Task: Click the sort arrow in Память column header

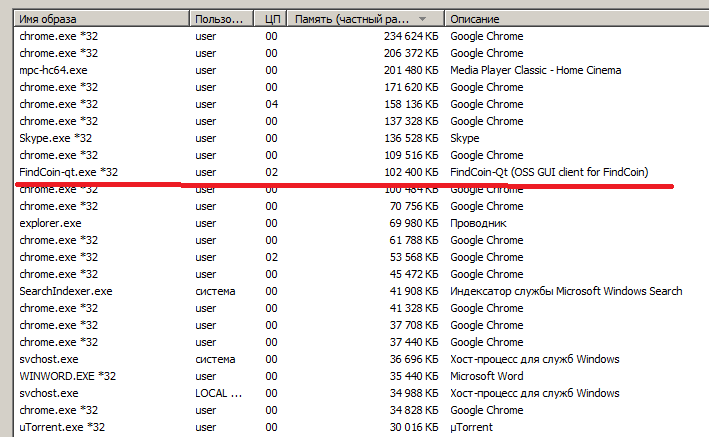Action: tap(422, 19)
